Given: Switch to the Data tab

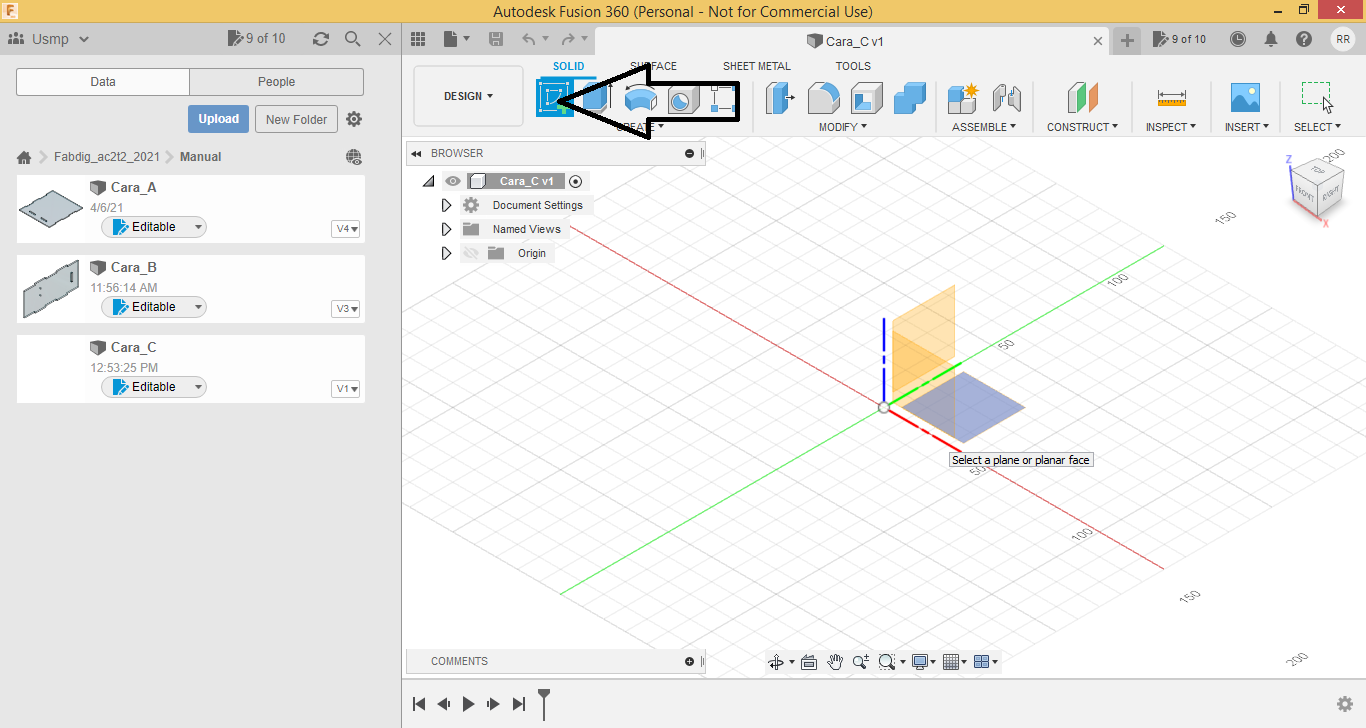Looking at the screenshot, I should pyautogui.click(x=103, y=82).
